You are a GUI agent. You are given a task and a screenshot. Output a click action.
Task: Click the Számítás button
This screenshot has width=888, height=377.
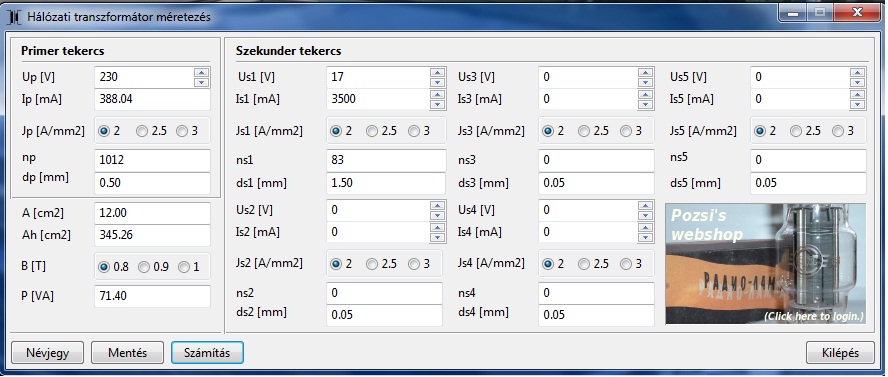(207, 353)
